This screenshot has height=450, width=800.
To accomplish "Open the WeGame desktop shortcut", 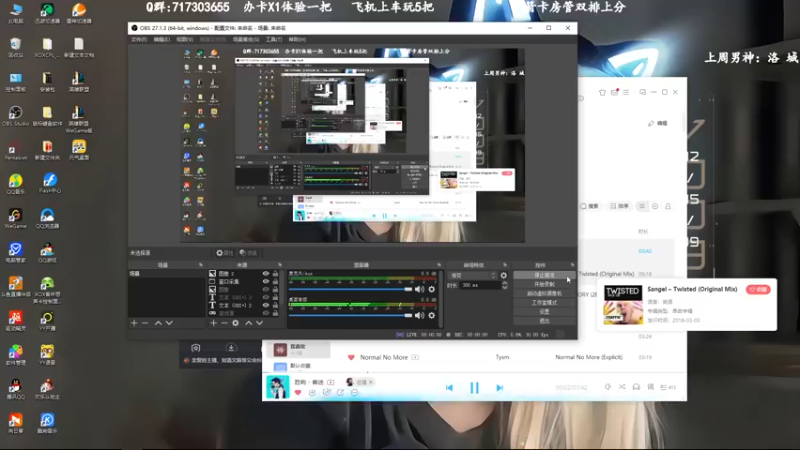I will (15, 218).
